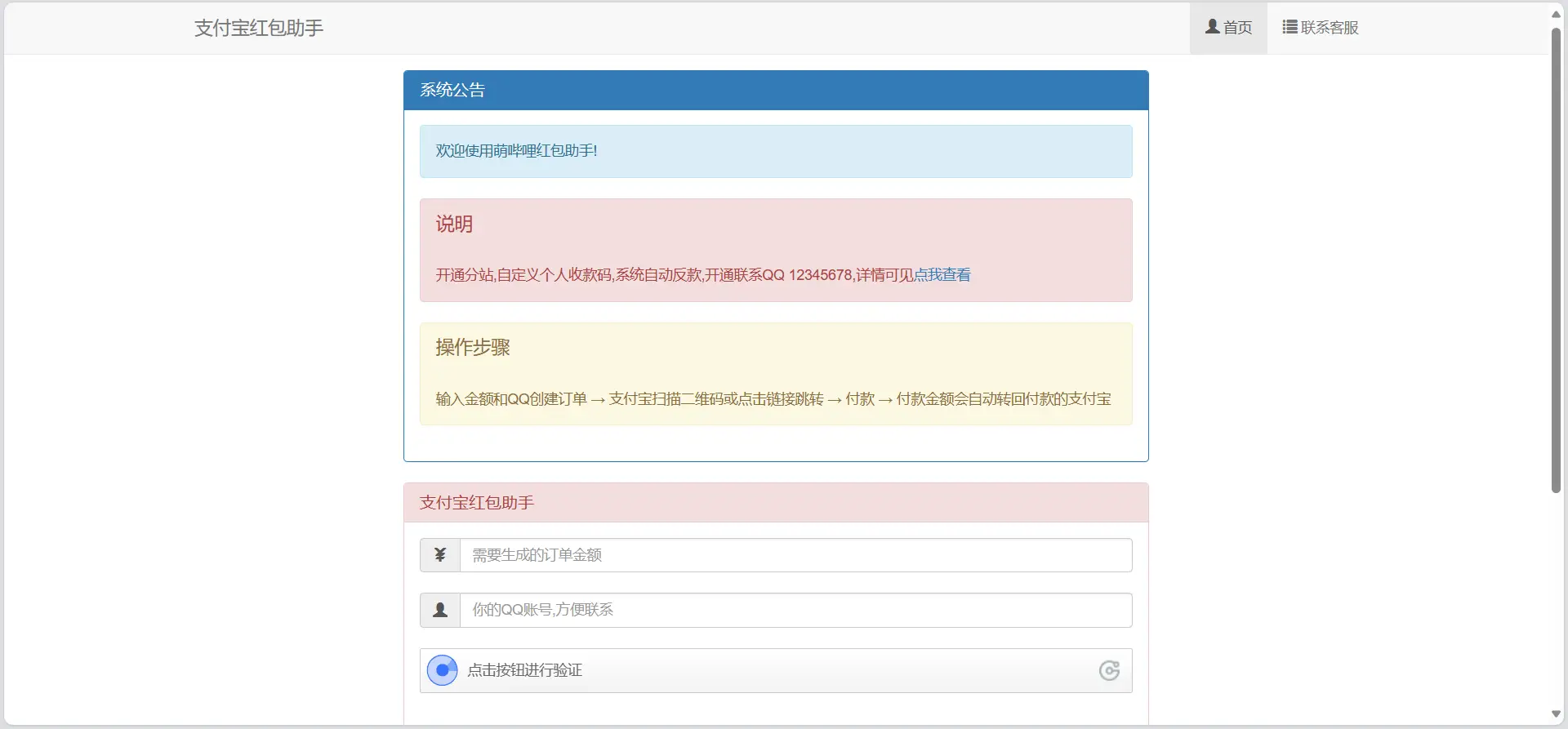Click the page vertical scrollbar thumb
The width and height of the screenshot is (1568, 729).
point(1556,261)
